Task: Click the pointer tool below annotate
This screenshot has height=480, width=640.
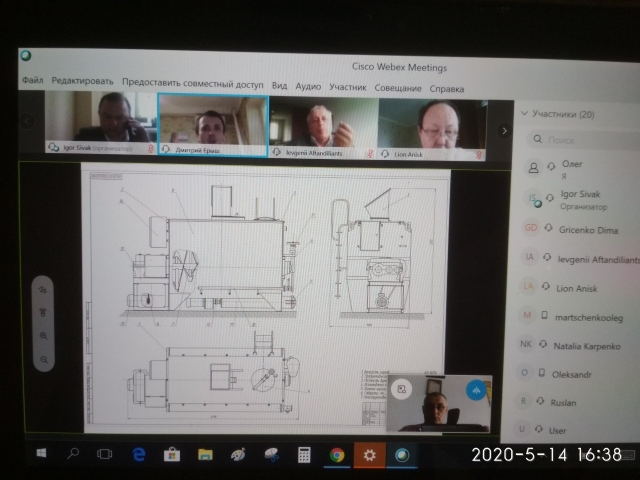Action: point(43,313)
